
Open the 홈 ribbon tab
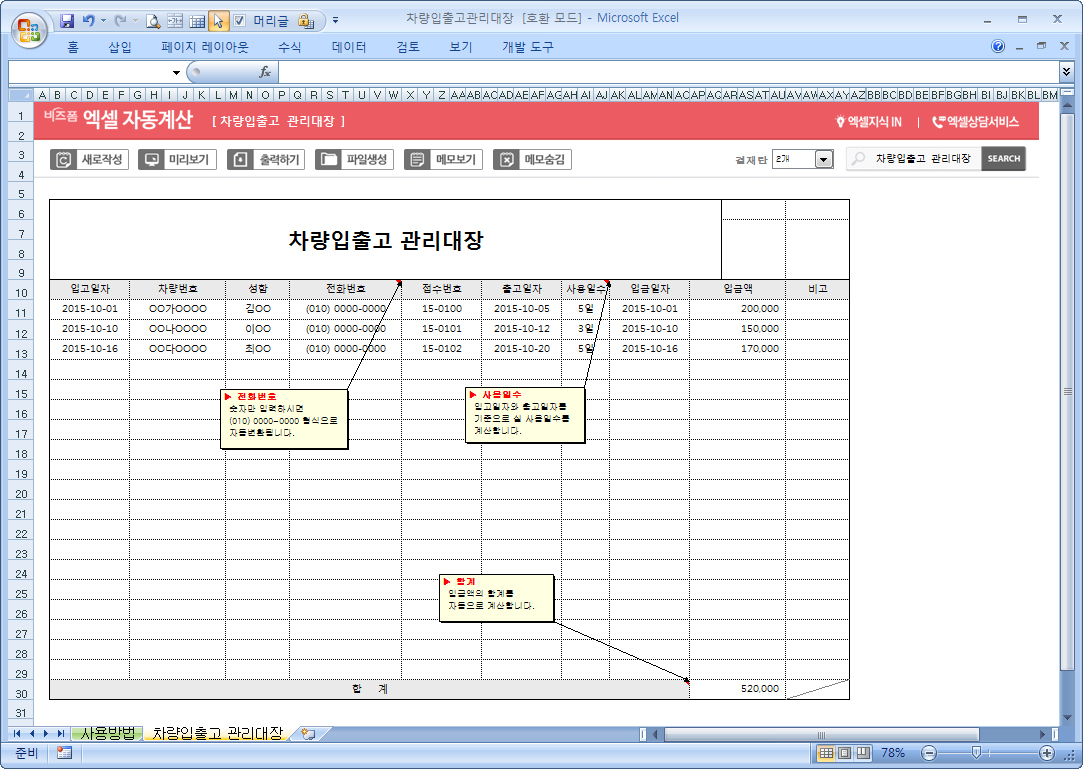pos(73,47)
